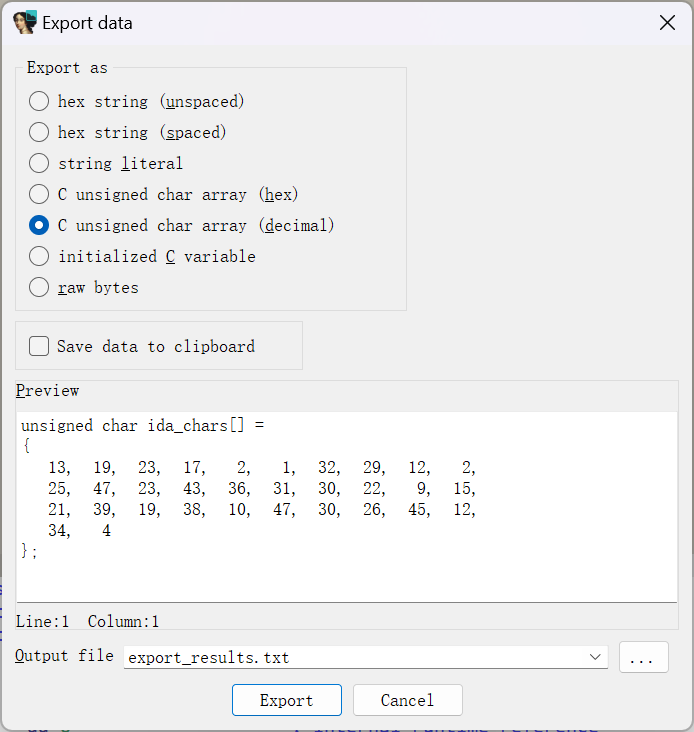Select hex string (unspaced) export format
This screenshot has width=694, height=732.
(39, 101)
